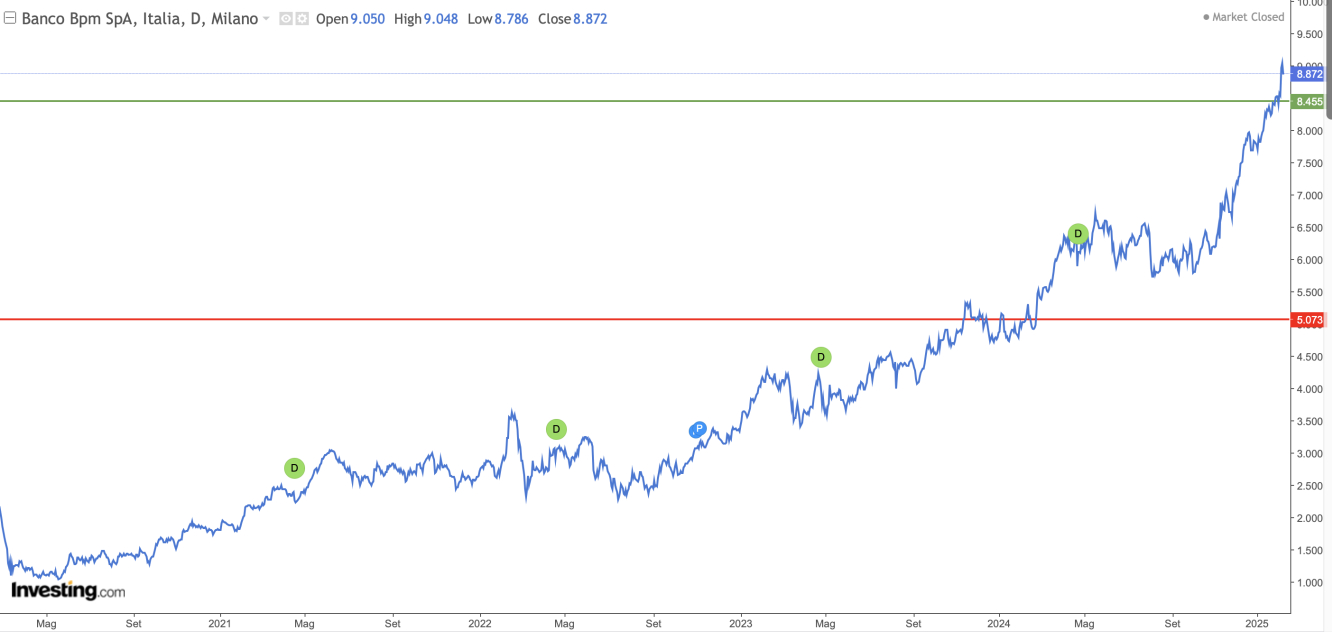Click the green D dividend marker near 2022
This screenshot has height=632, width=1332.
tap(556, 429)
